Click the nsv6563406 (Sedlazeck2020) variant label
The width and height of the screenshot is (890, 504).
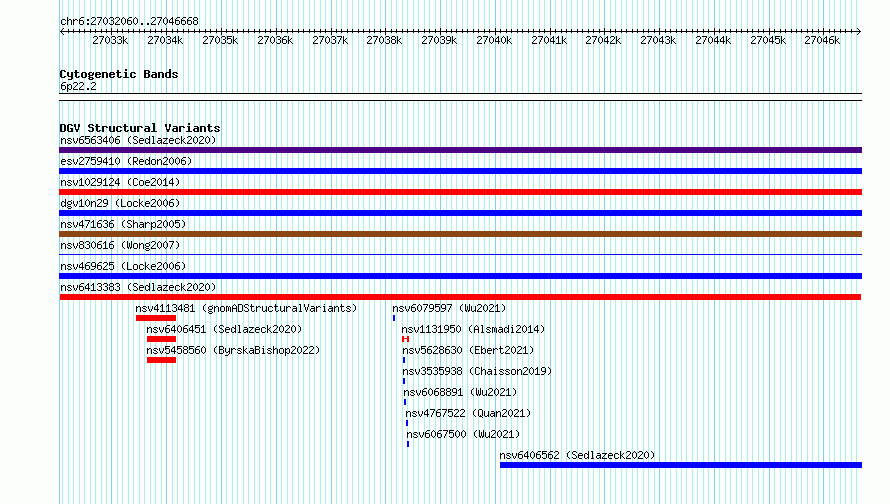pos(138,140)
